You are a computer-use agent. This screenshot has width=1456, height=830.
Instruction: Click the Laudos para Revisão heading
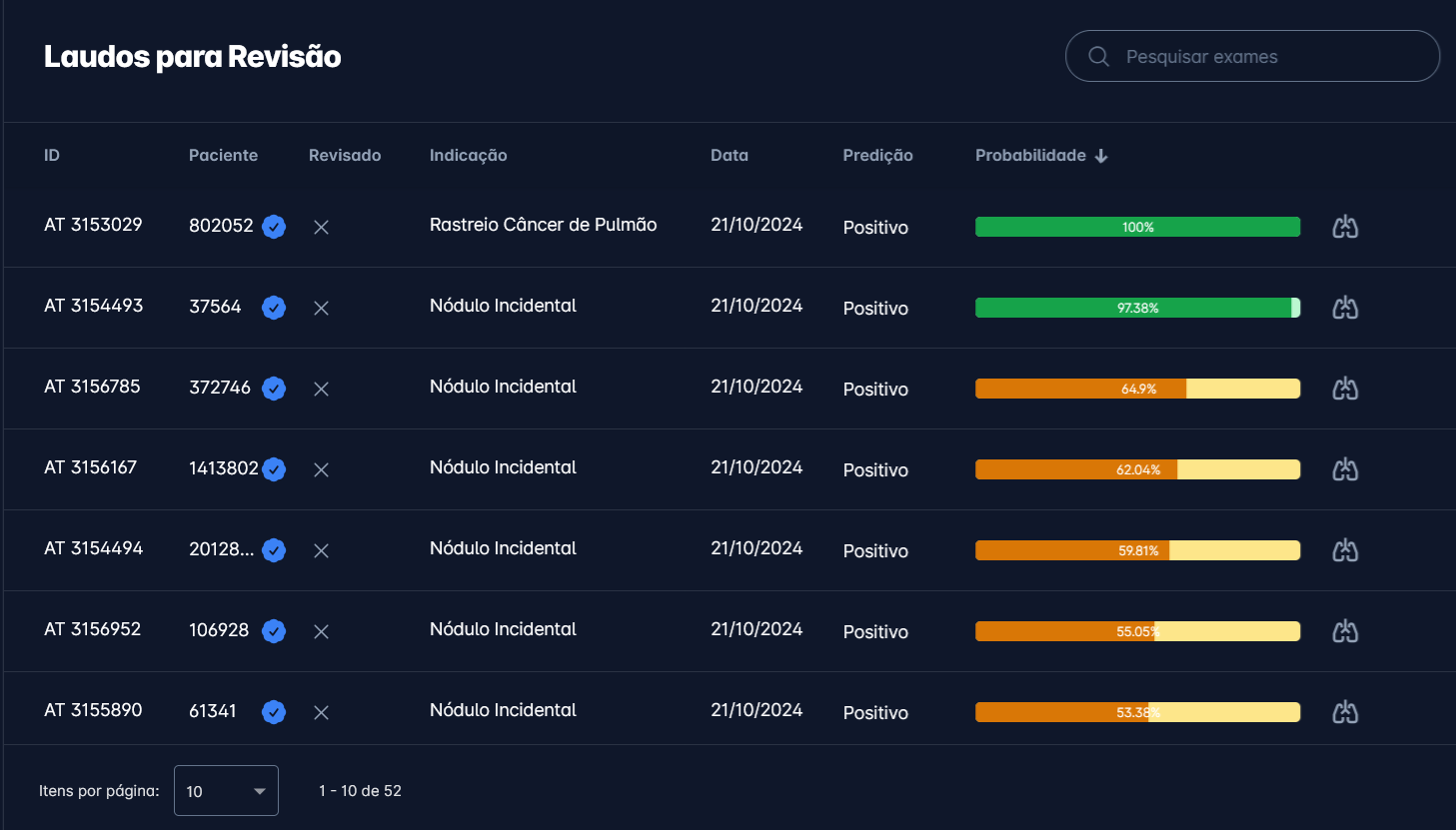(192, 57)
